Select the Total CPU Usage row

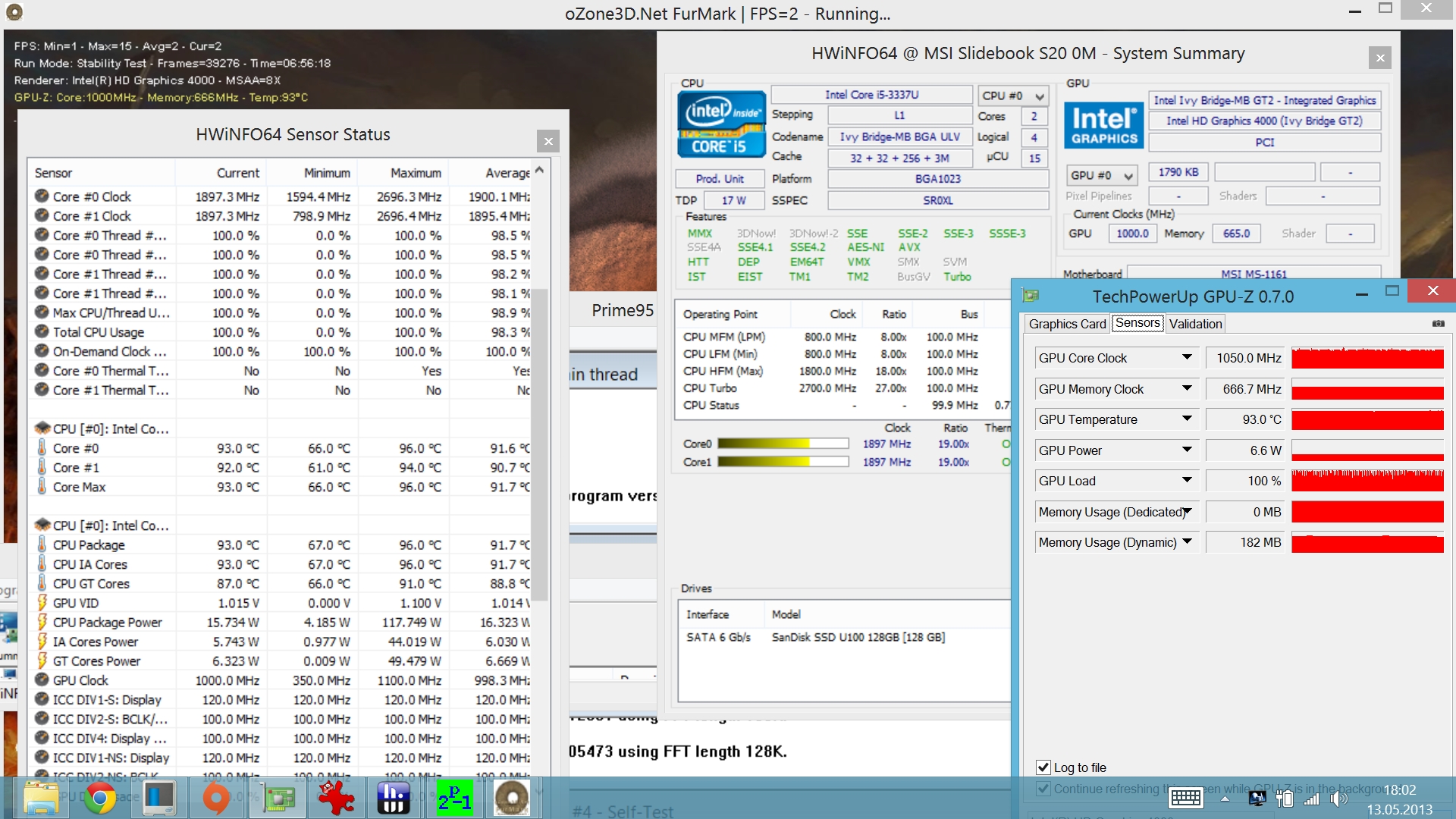tap(281, 332)
